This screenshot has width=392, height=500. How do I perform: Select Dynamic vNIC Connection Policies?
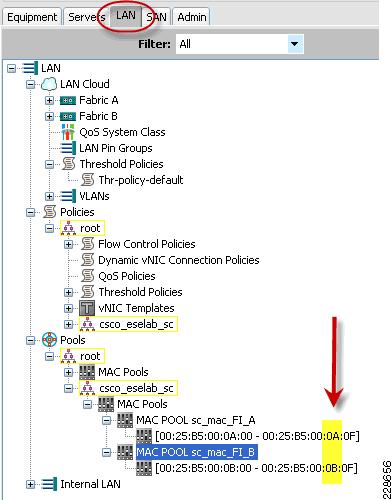[x=179, y=260]
